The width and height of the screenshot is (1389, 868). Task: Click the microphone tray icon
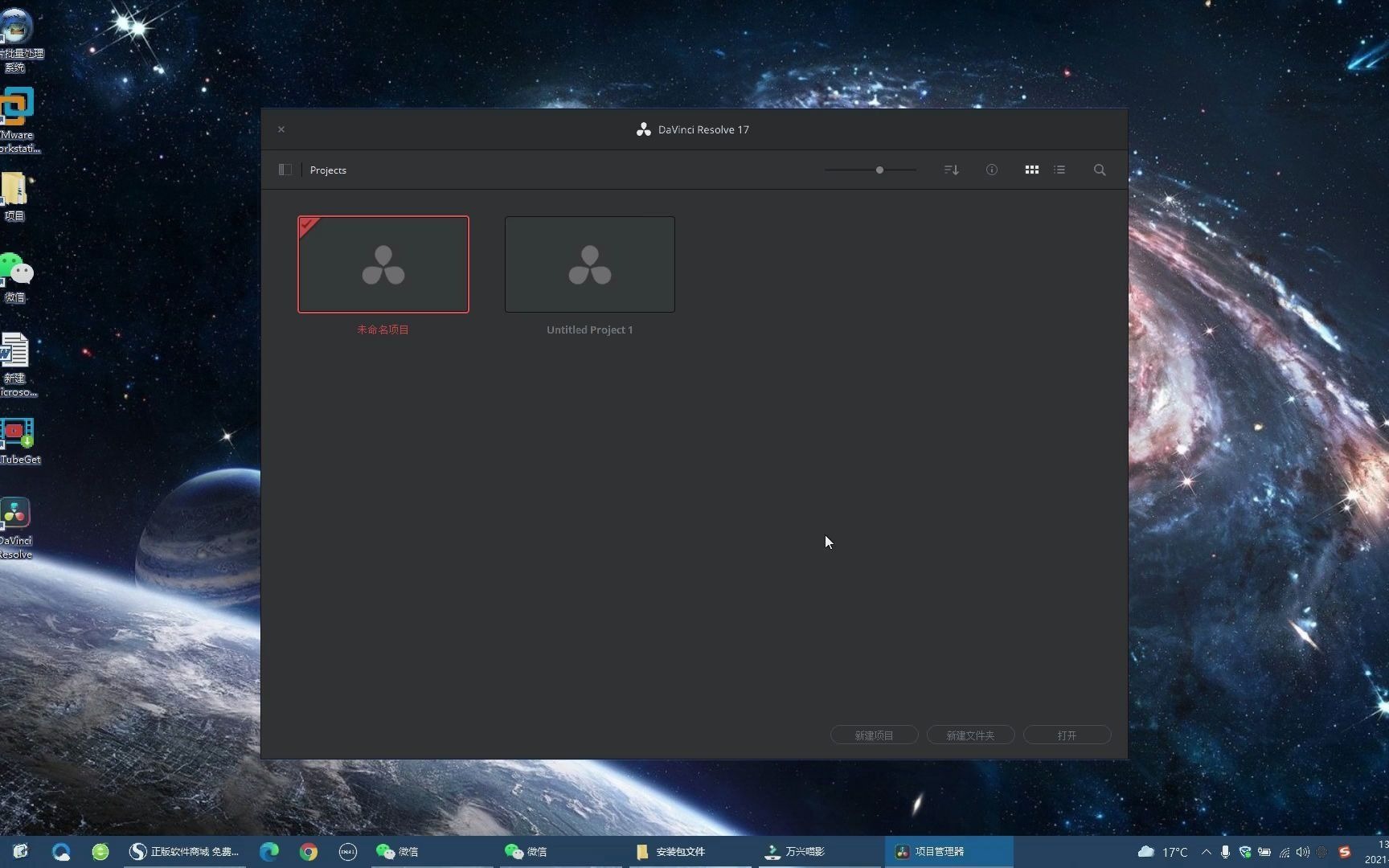pyautogui.click(x=1225, y=852)
